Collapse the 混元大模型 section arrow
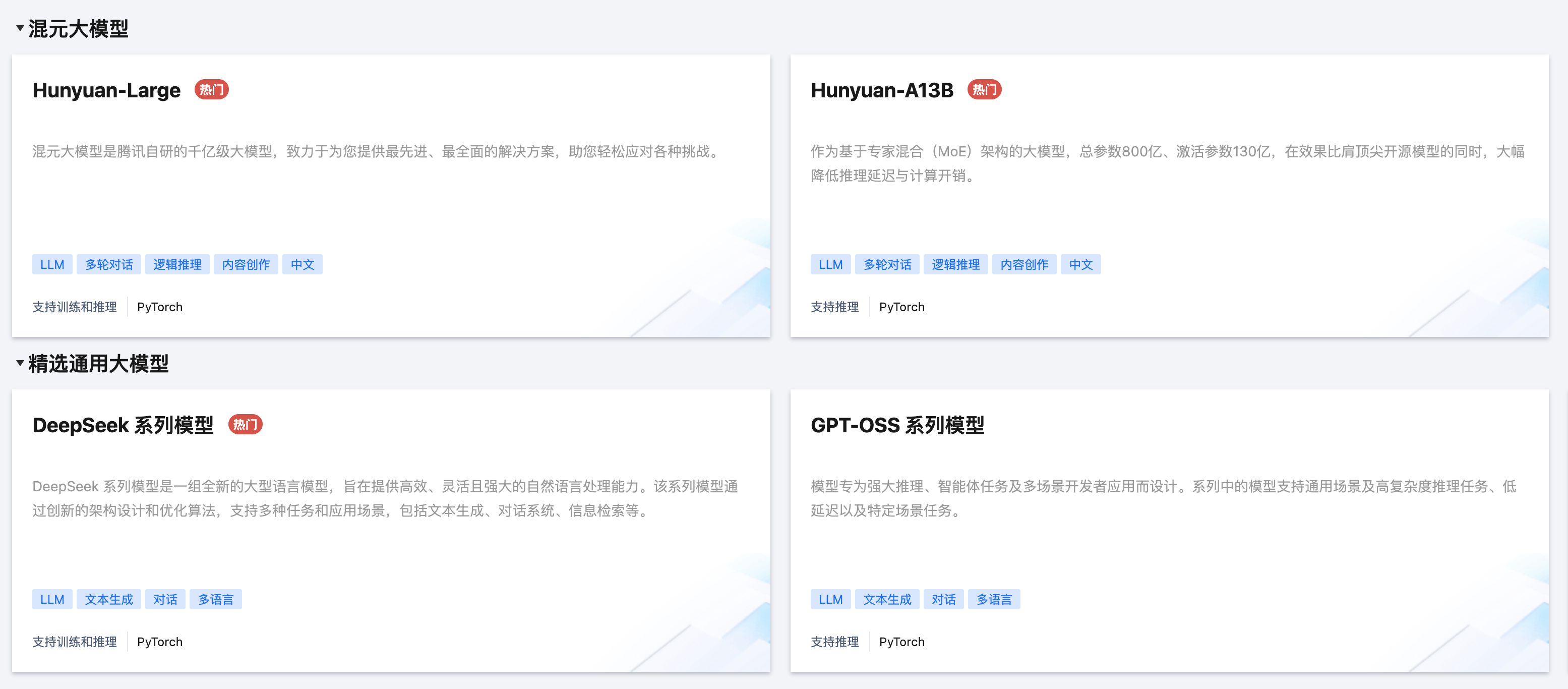 point(20,28)
